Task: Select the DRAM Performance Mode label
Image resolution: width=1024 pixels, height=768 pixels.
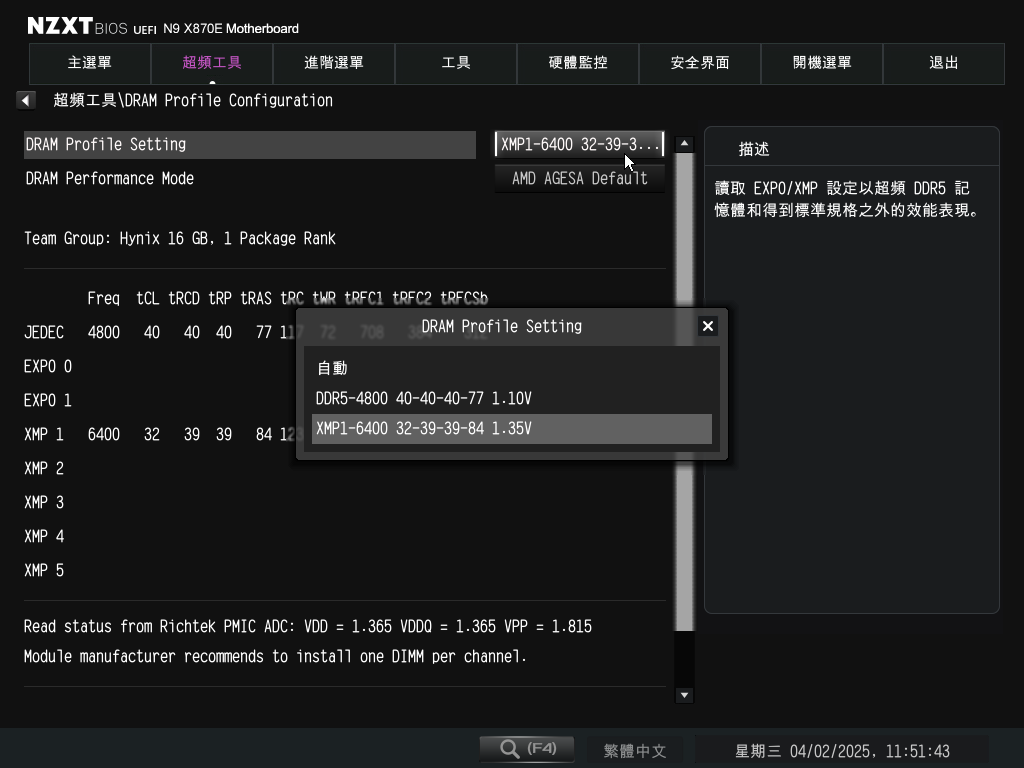Action: tap(110, 178)
